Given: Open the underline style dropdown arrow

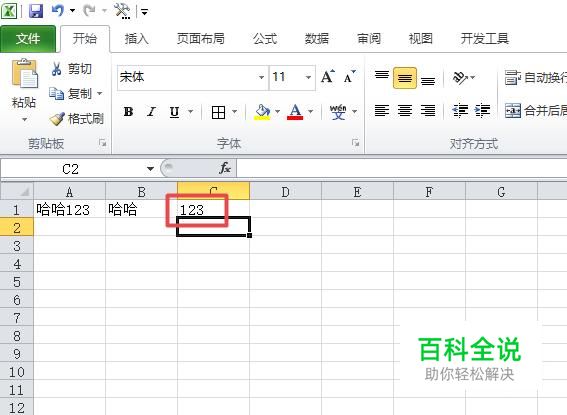Looking at the screenshot, I should (x=190, y=112).
